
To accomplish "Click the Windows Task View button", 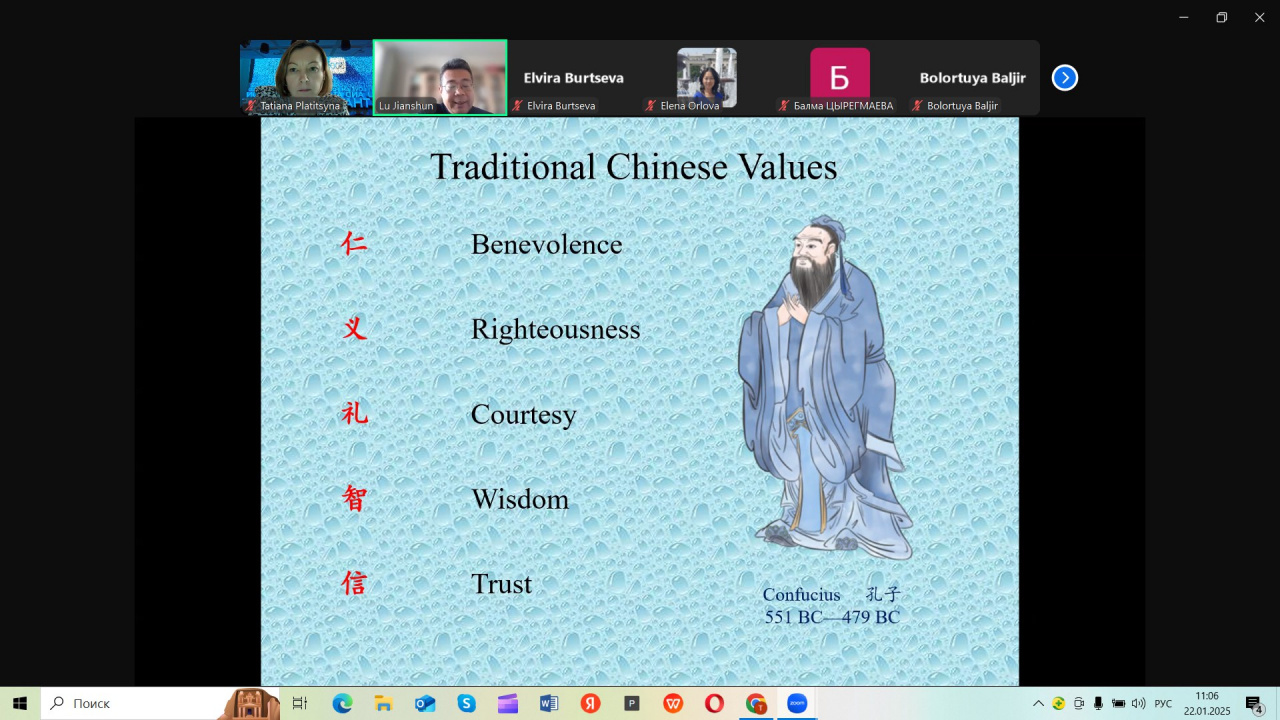I will tap(299, 703).
